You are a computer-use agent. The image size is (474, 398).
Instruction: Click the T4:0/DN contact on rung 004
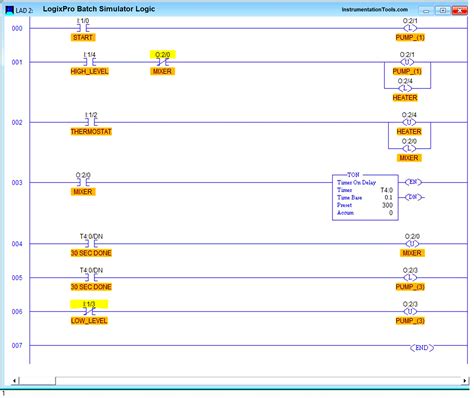point(91,244)
